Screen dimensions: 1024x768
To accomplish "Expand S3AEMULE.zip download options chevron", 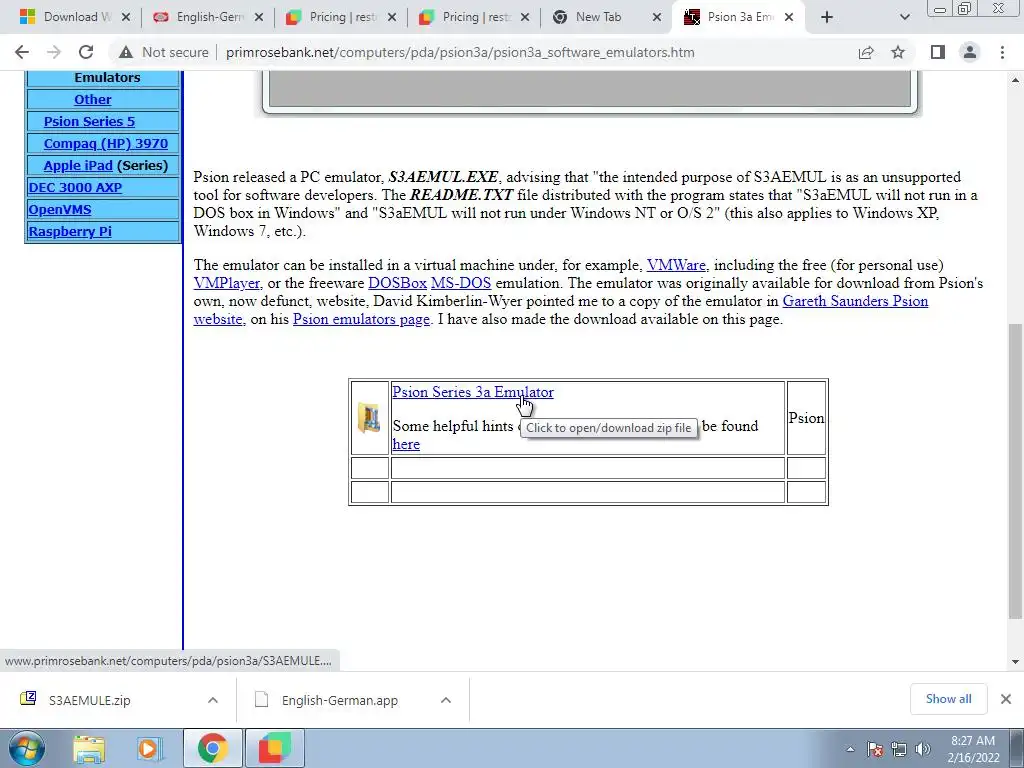I will [x=213, y=700].
